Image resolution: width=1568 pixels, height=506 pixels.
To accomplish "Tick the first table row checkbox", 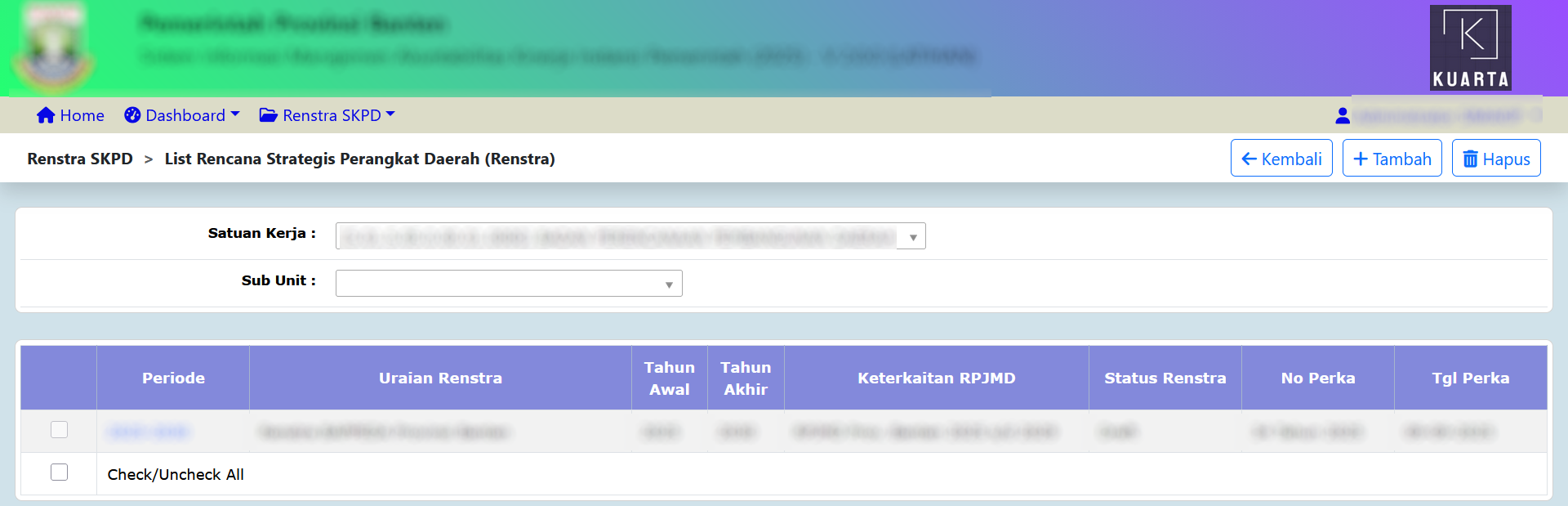I will click(x=59, y=430).
